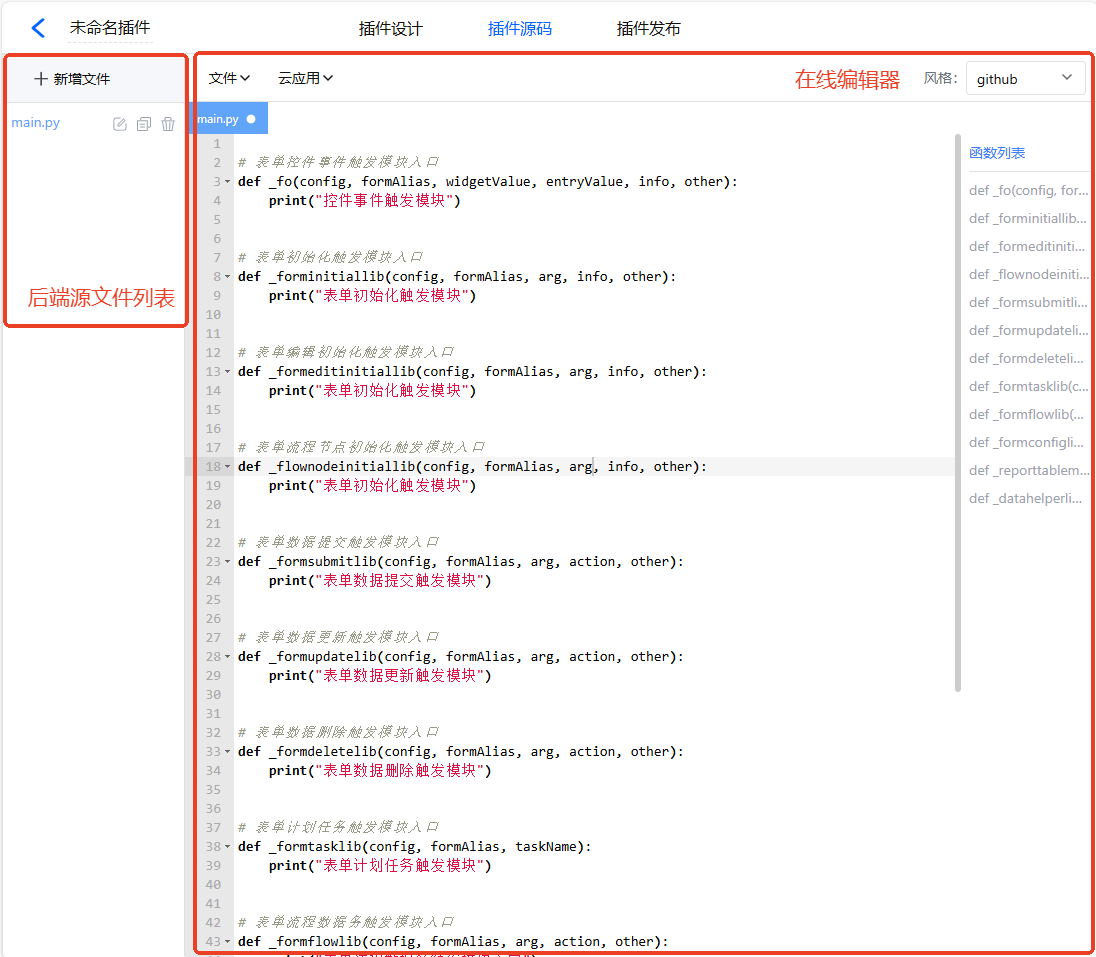Image resolution: width=1096 pixels, height=957 pixels.
Task: Open the 风格 github theme selector
Action: pos(1025,78)
